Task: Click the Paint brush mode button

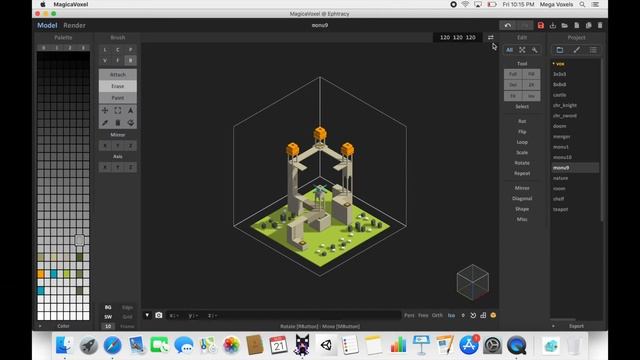Action: 118,98
